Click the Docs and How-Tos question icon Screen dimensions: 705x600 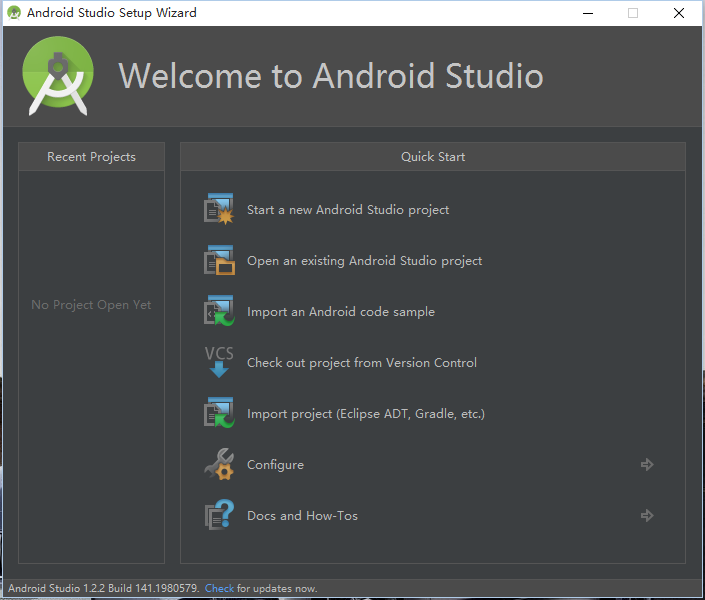(x=218, y=515)
